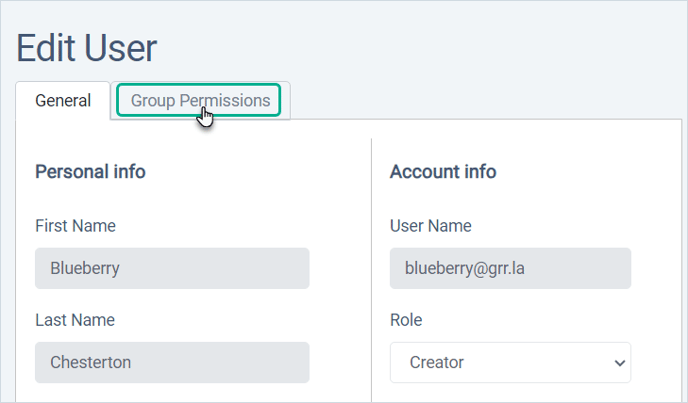
Task: Open the Role dropdown showing Creator
Action: tap(510, 363)
